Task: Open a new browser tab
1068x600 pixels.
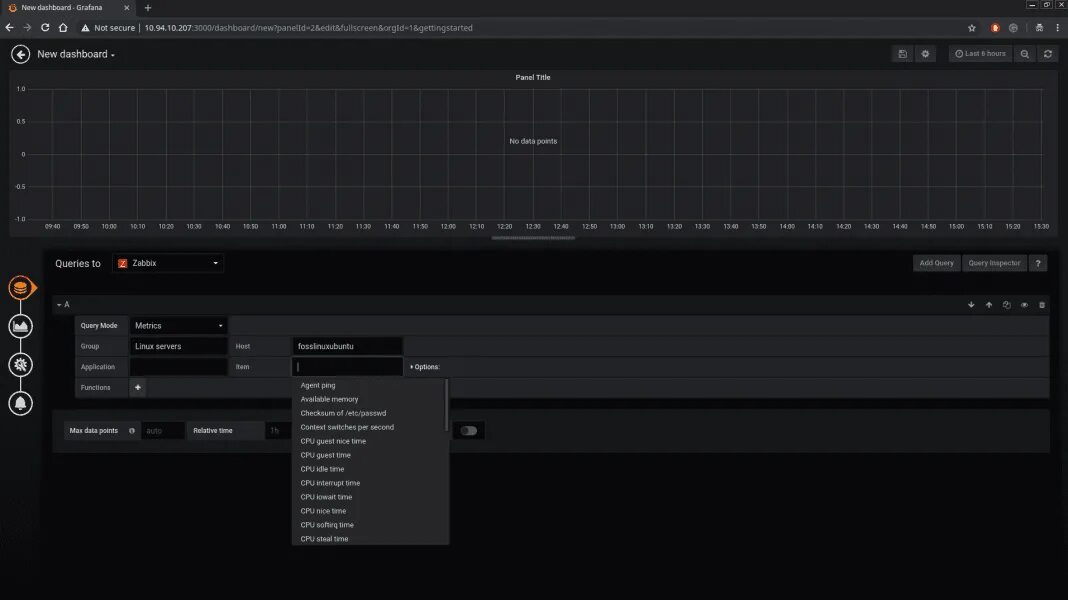Action: (148, 8)
